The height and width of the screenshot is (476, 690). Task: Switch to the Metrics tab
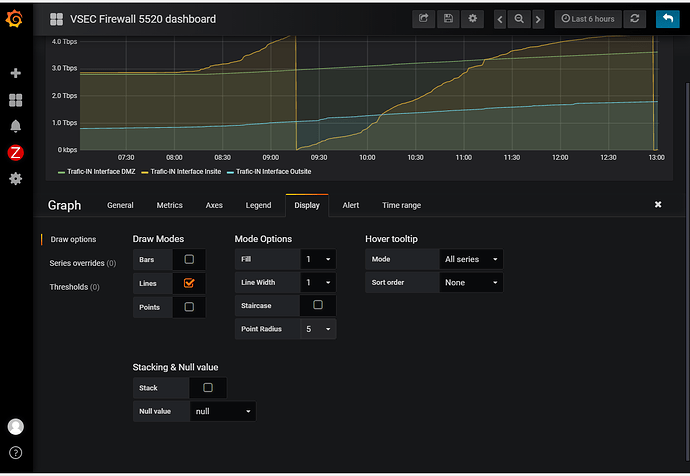coord(169,205)
